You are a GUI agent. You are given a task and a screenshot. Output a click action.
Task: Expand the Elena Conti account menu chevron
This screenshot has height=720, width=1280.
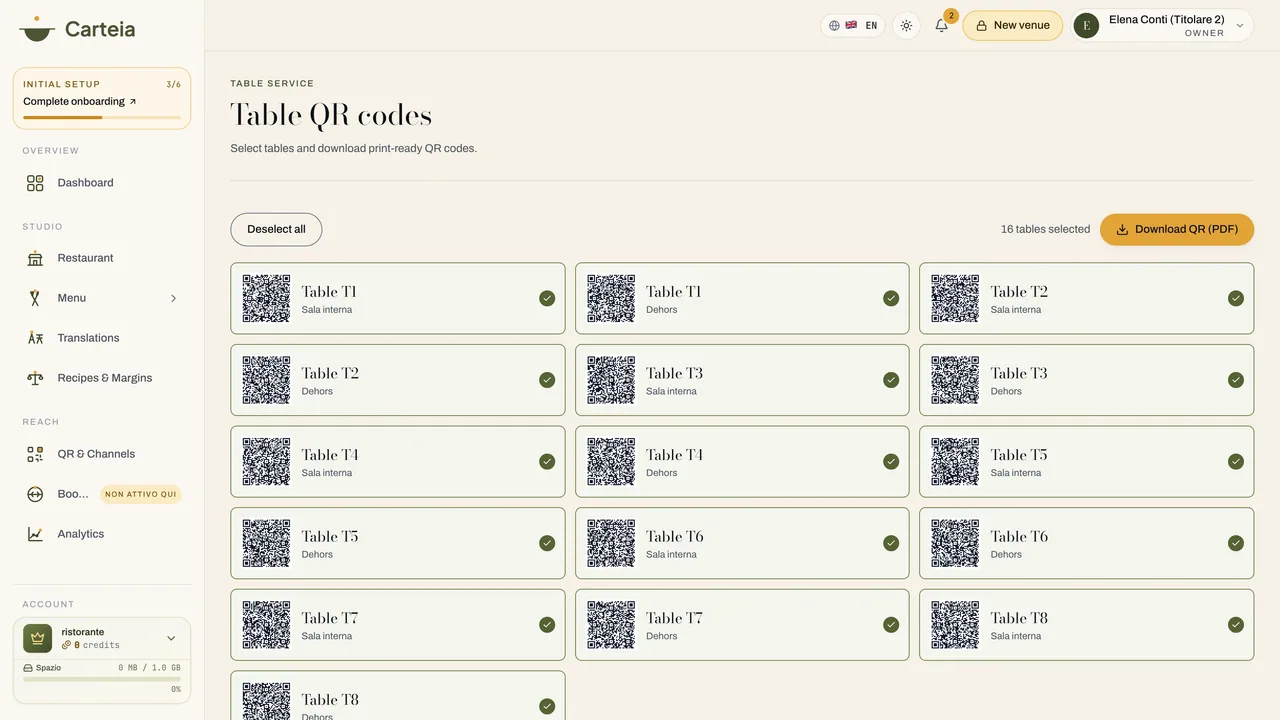tap(1240, 26)
